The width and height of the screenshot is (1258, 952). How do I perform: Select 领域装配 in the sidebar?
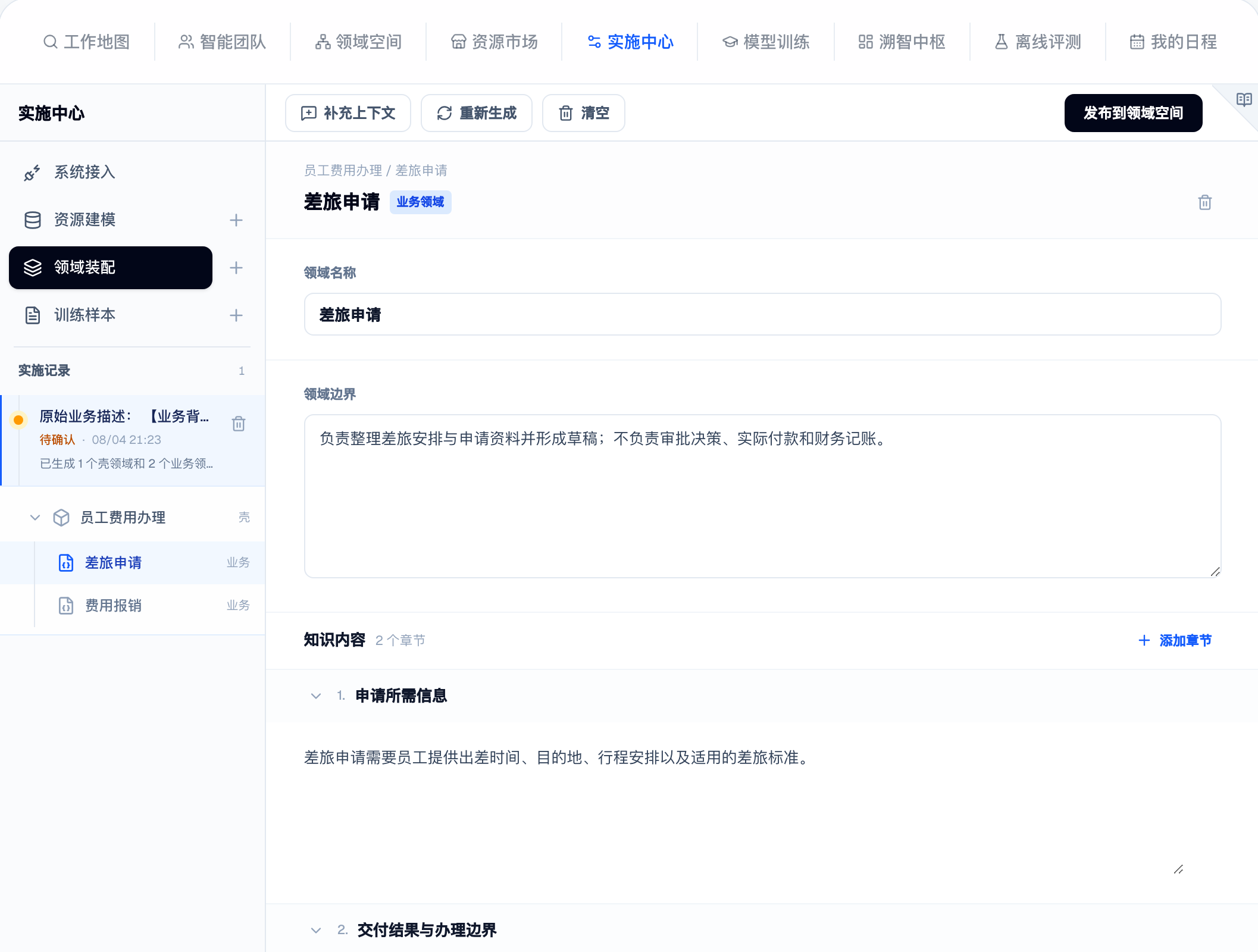111,268
